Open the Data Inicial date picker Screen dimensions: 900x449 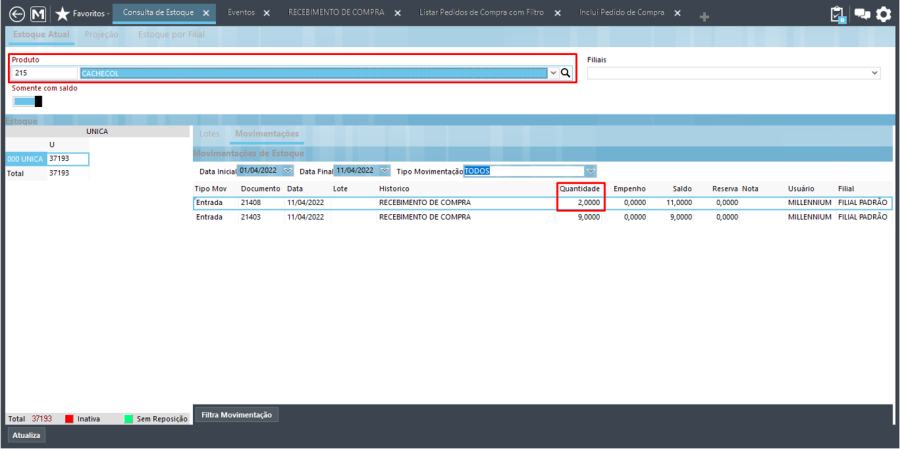[x=288, y=171]
